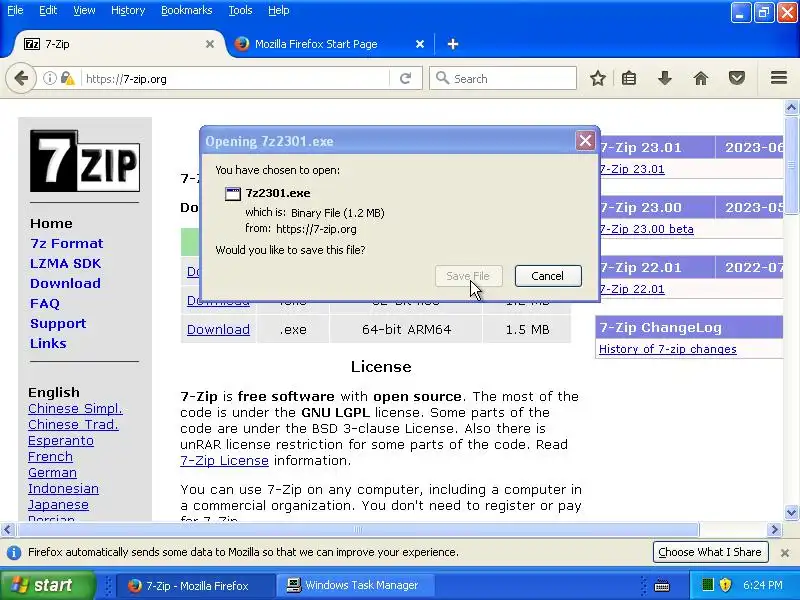Select the French language link
The width and height of the screenshot is (800, 600).
(x=50, y=457)
